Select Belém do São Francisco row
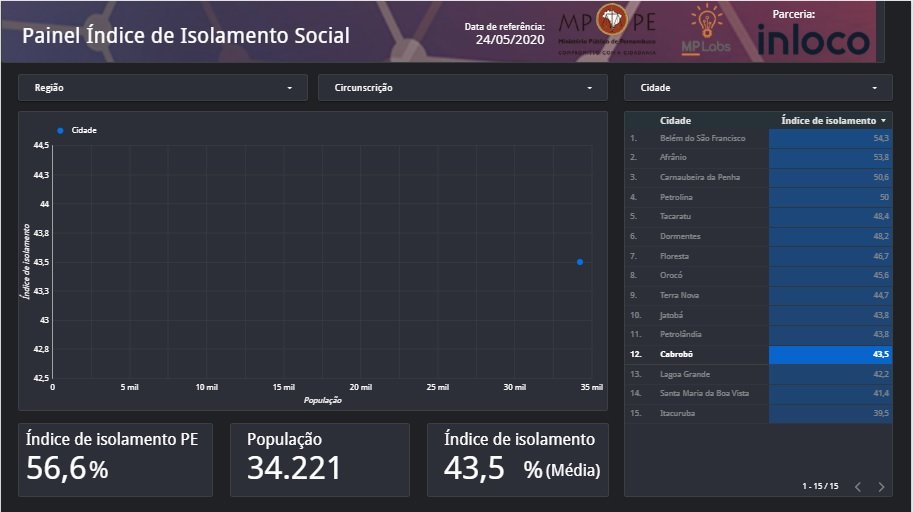Image resolution: width=913 pixels, height=512 pixels. click(702, 138)
